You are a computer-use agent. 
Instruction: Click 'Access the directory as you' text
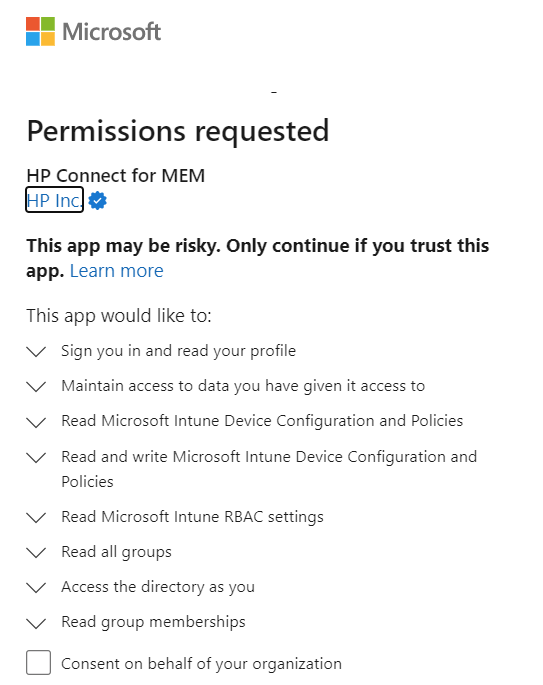point(158,587)
